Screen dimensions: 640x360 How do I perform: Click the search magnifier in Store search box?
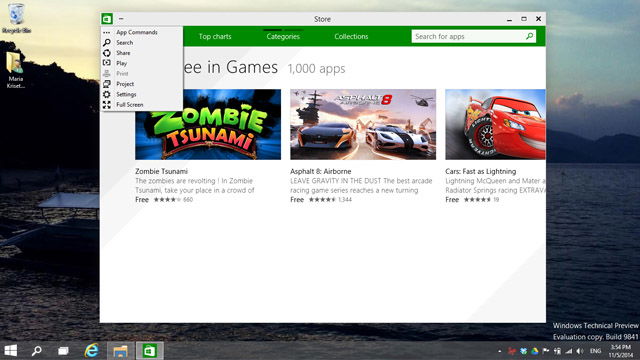point(529,36)
